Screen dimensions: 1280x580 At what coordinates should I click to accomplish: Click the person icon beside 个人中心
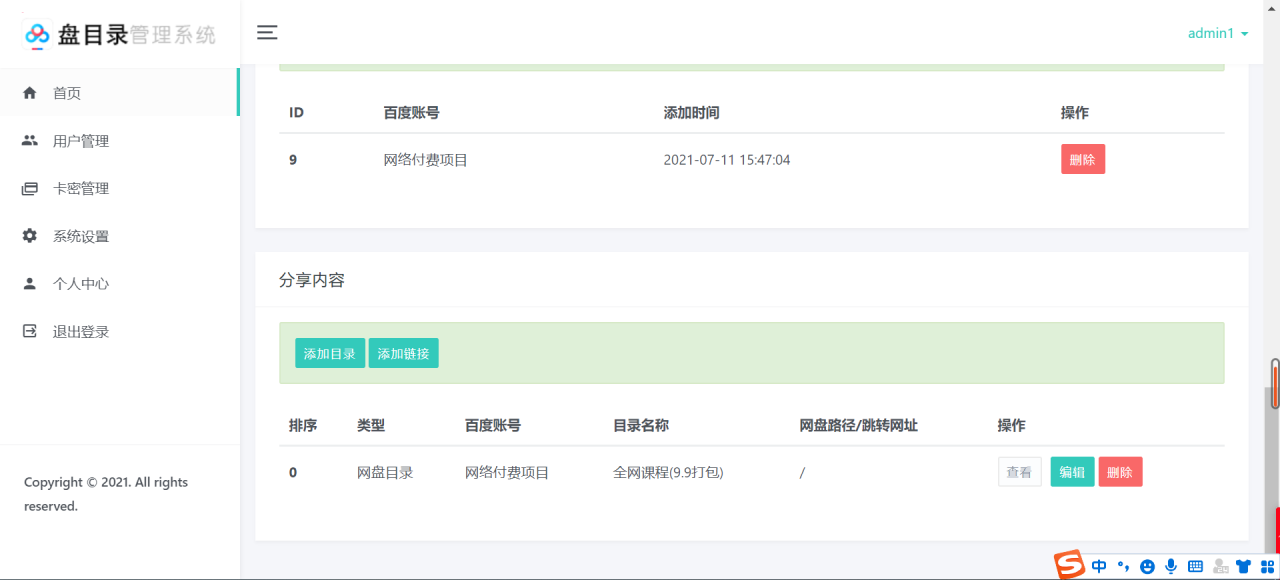coord(30,284)
